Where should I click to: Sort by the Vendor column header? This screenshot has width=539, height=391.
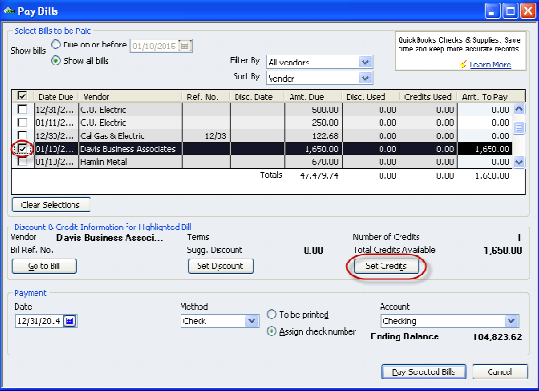tap(130, 97)
